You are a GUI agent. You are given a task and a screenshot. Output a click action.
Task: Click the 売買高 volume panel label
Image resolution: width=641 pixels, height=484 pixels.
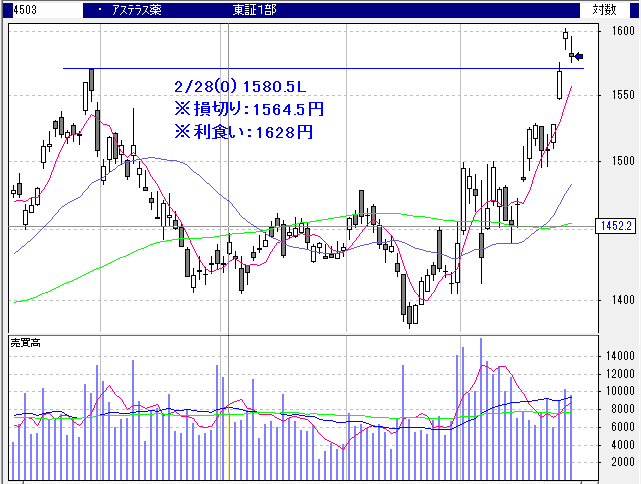point(25,343)
